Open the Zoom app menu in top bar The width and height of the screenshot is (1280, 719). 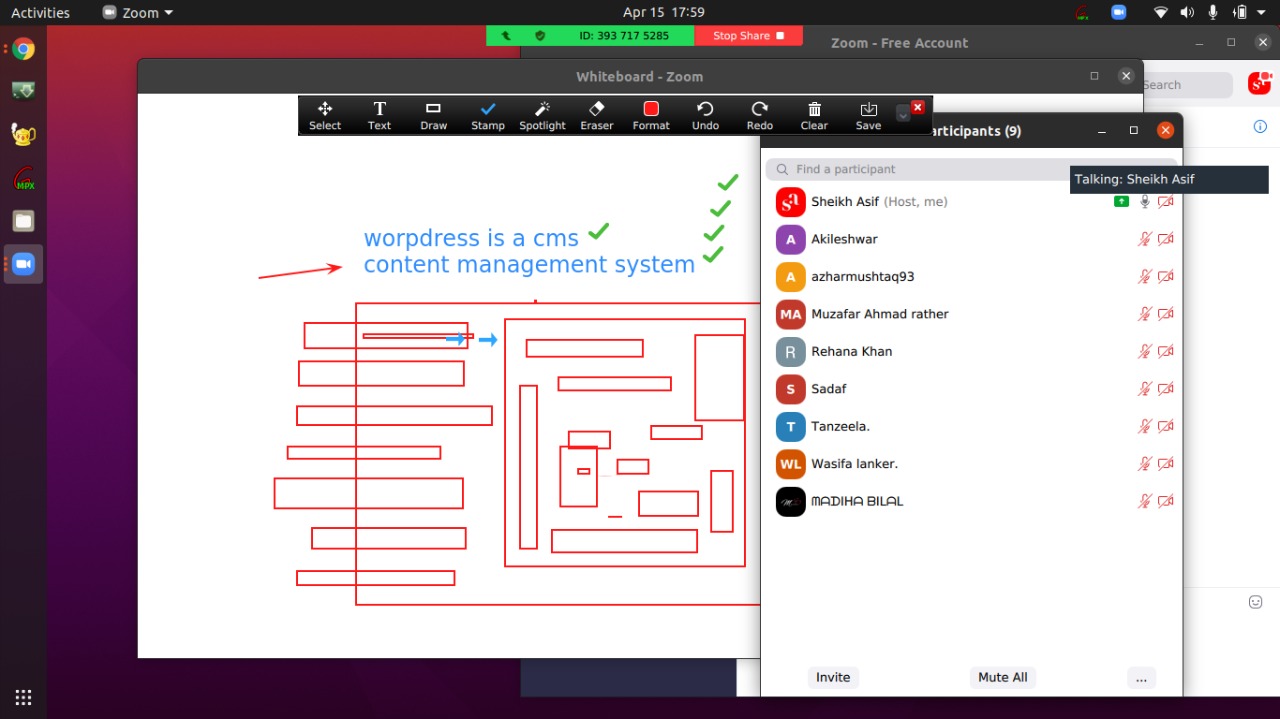[138, 13]
